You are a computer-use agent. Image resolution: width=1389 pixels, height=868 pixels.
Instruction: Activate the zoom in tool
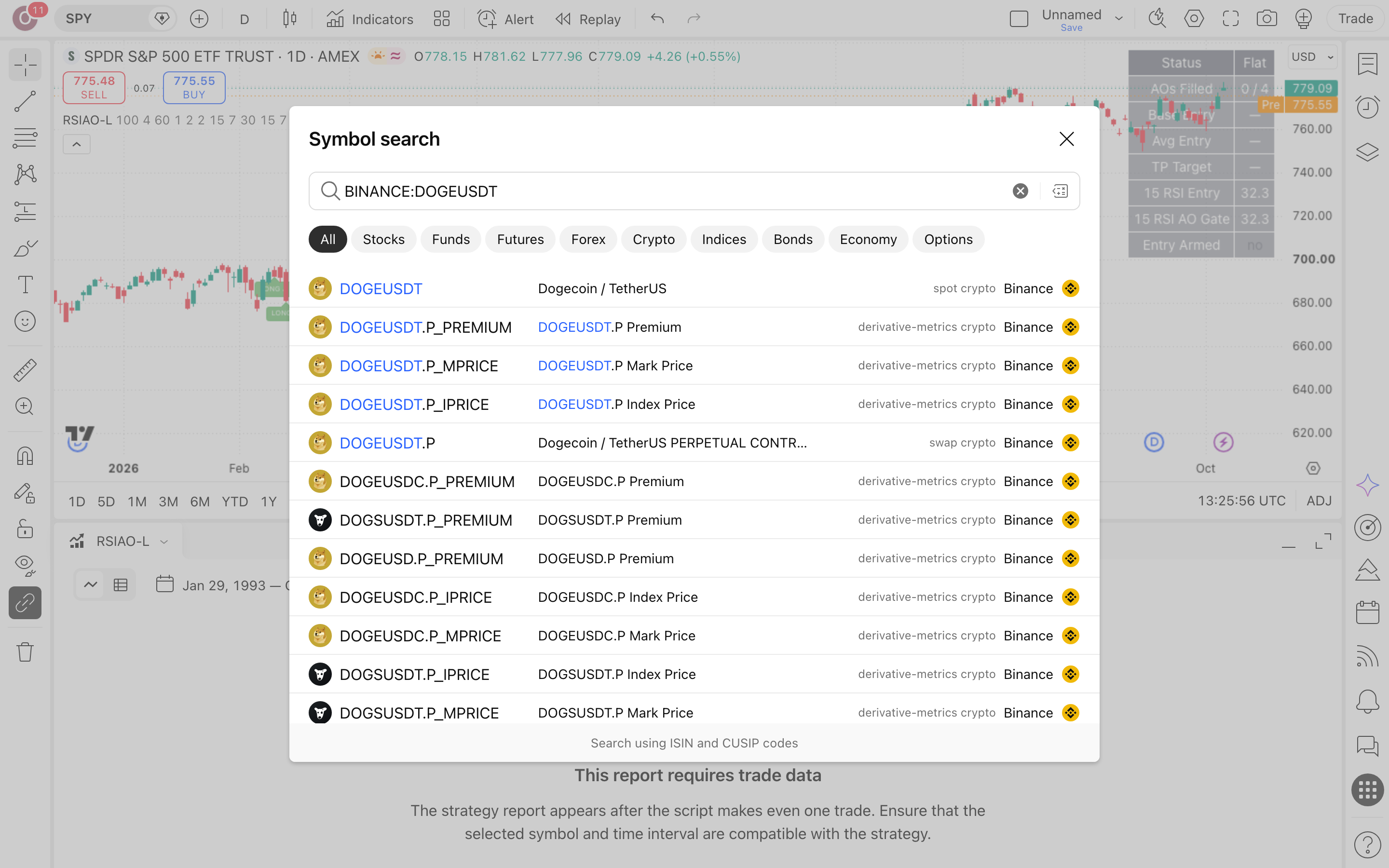[25, 407]
